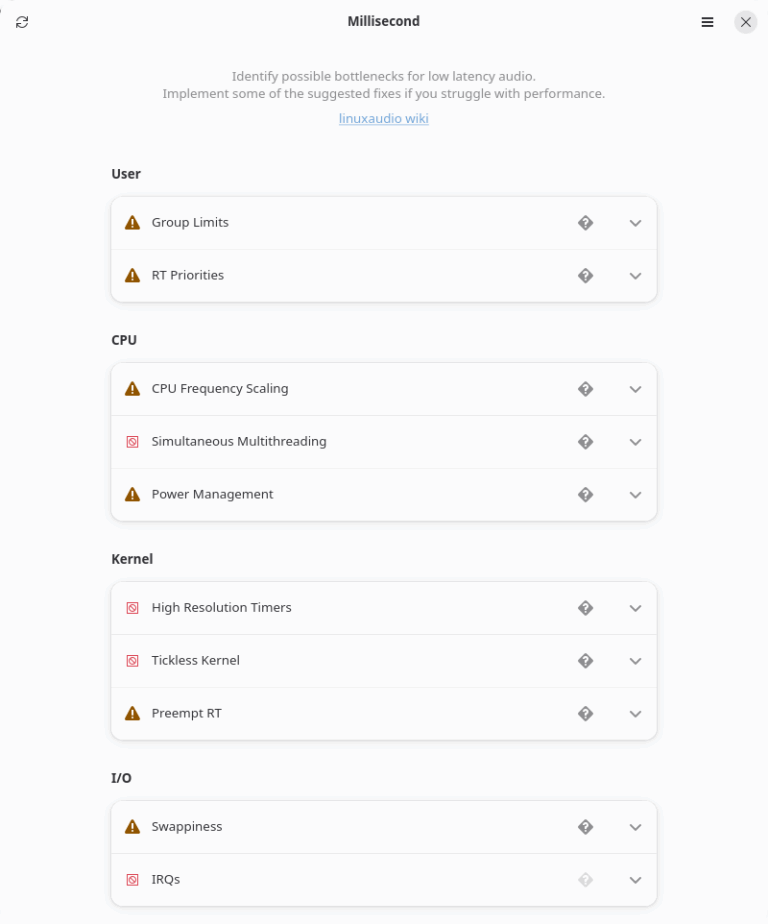768x924 pixels.
Task: Click the Simultaneous Multithreading help icon
Action: (x=586, y=442)
